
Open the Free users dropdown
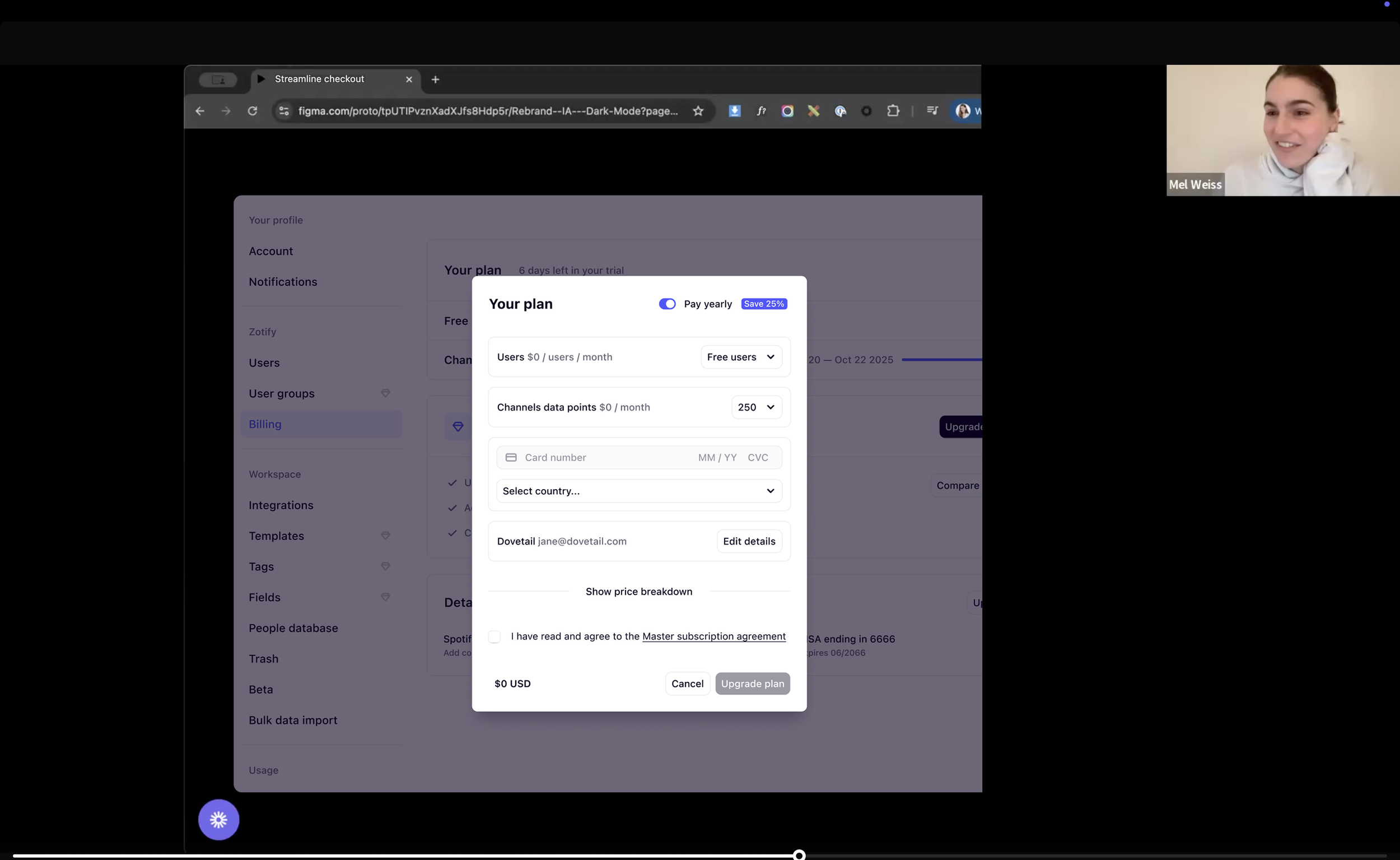point(741,357)
